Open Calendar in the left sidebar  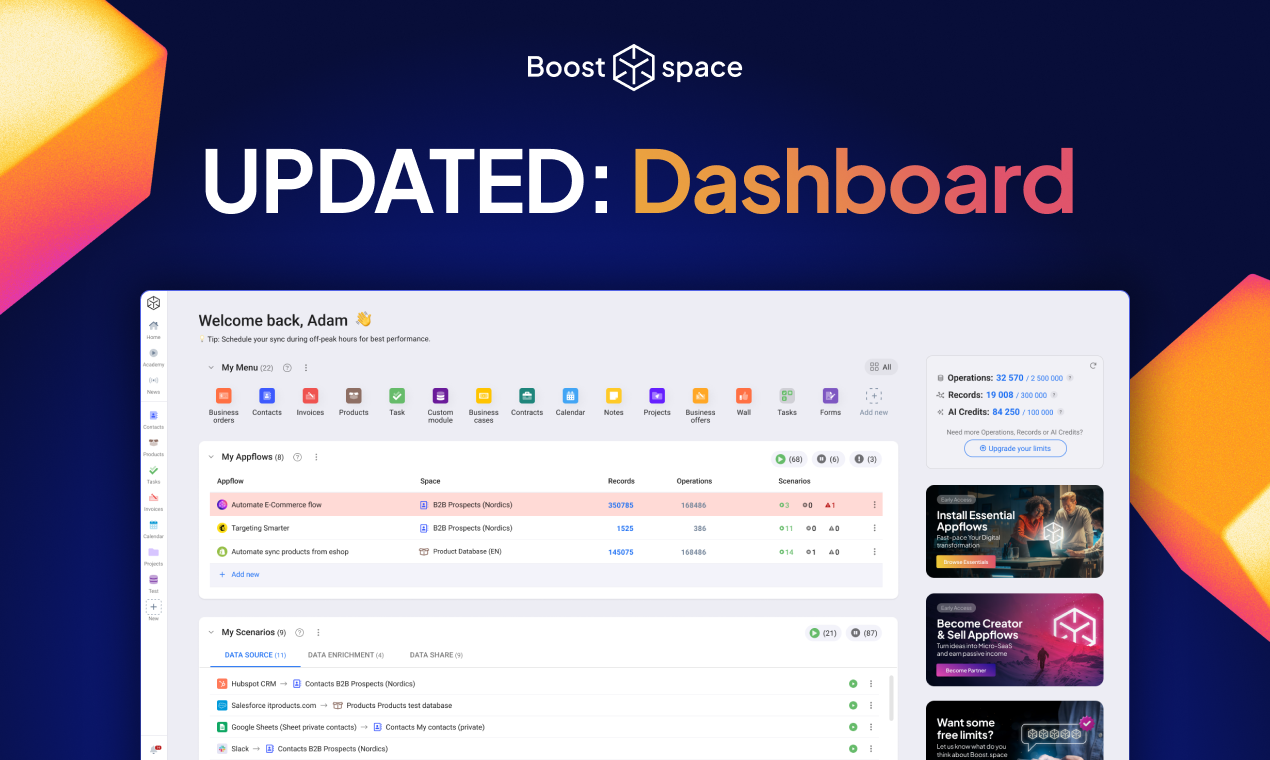coord(153,528)
